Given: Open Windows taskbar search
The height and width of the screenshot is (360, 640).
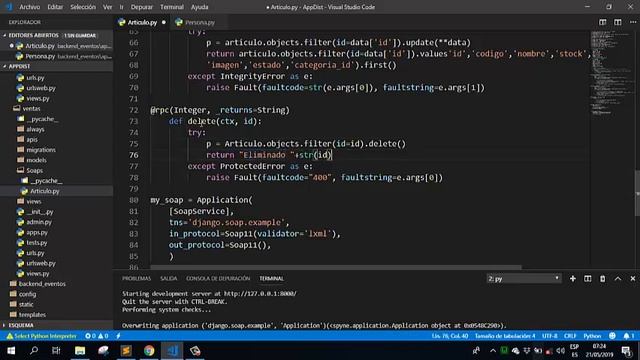Looking at the screenshot, I should [x=34, y=351].
